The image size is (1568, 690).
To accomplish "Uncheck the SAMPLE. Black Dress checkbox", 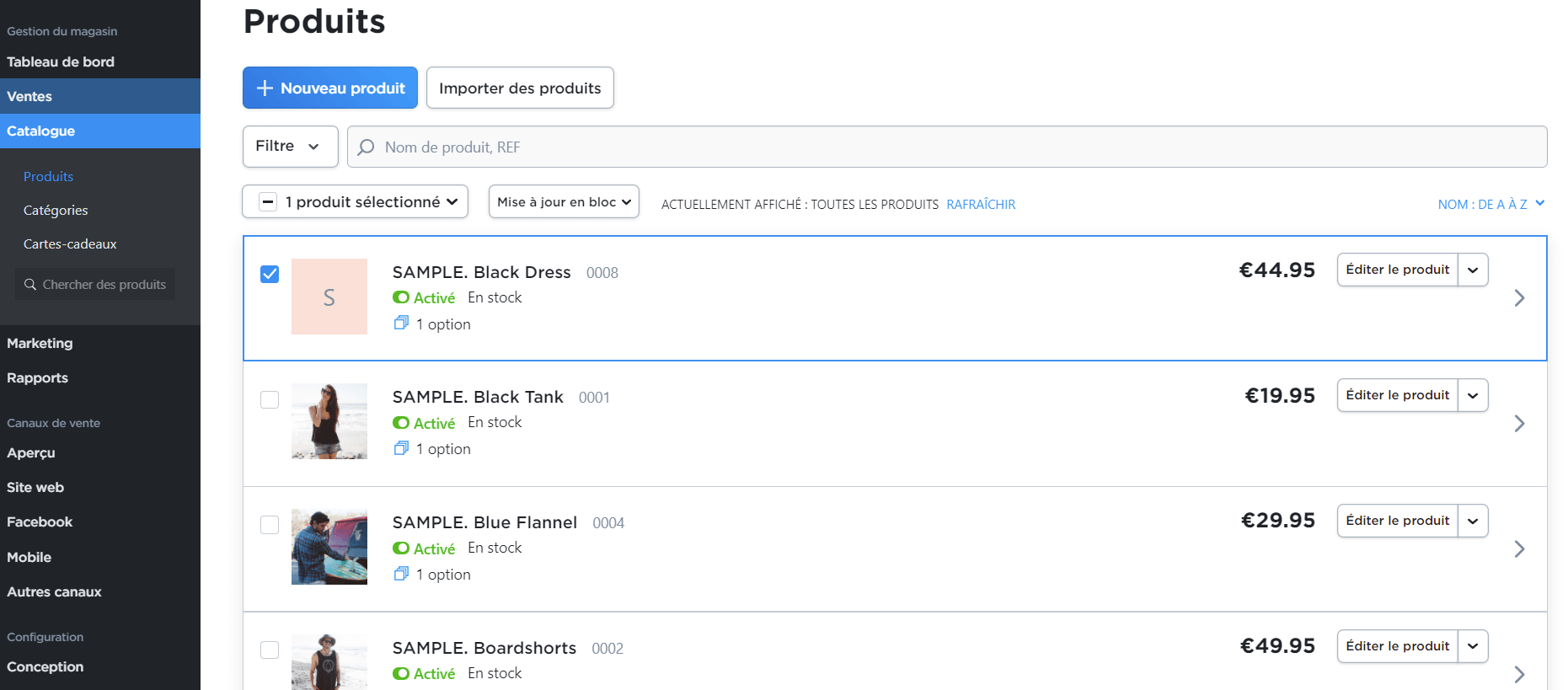I will pos(270,275).
